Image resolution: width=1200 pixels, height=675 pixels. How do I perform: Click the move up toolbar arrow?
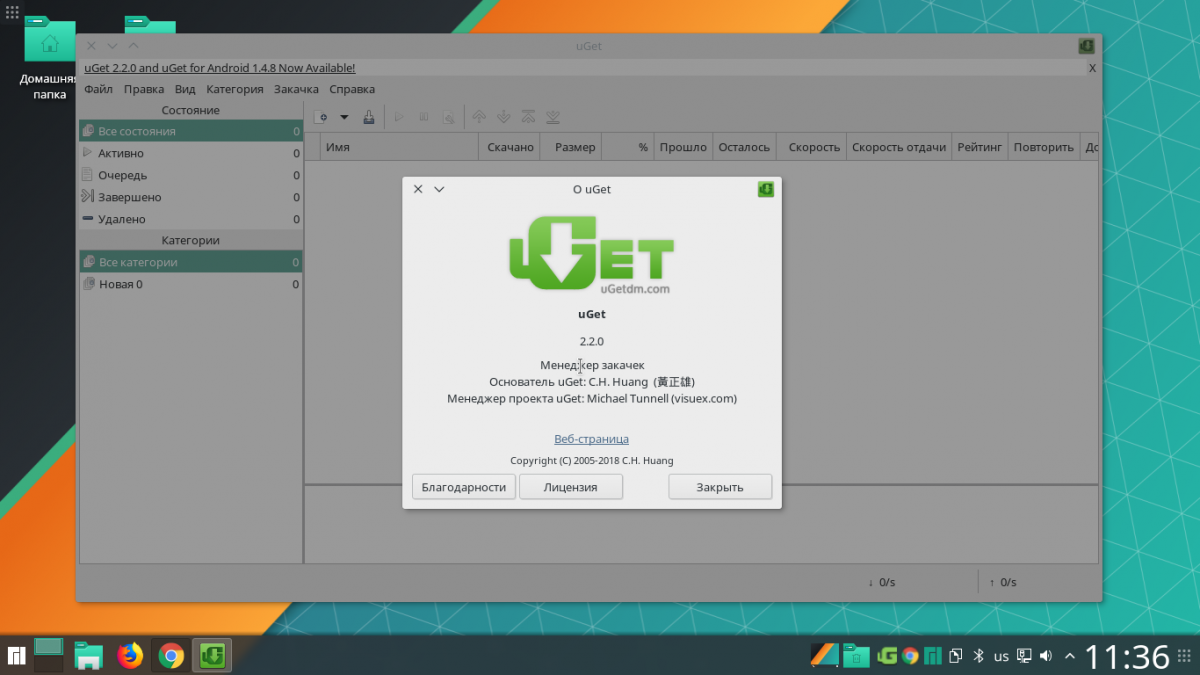tap(479, 117)
